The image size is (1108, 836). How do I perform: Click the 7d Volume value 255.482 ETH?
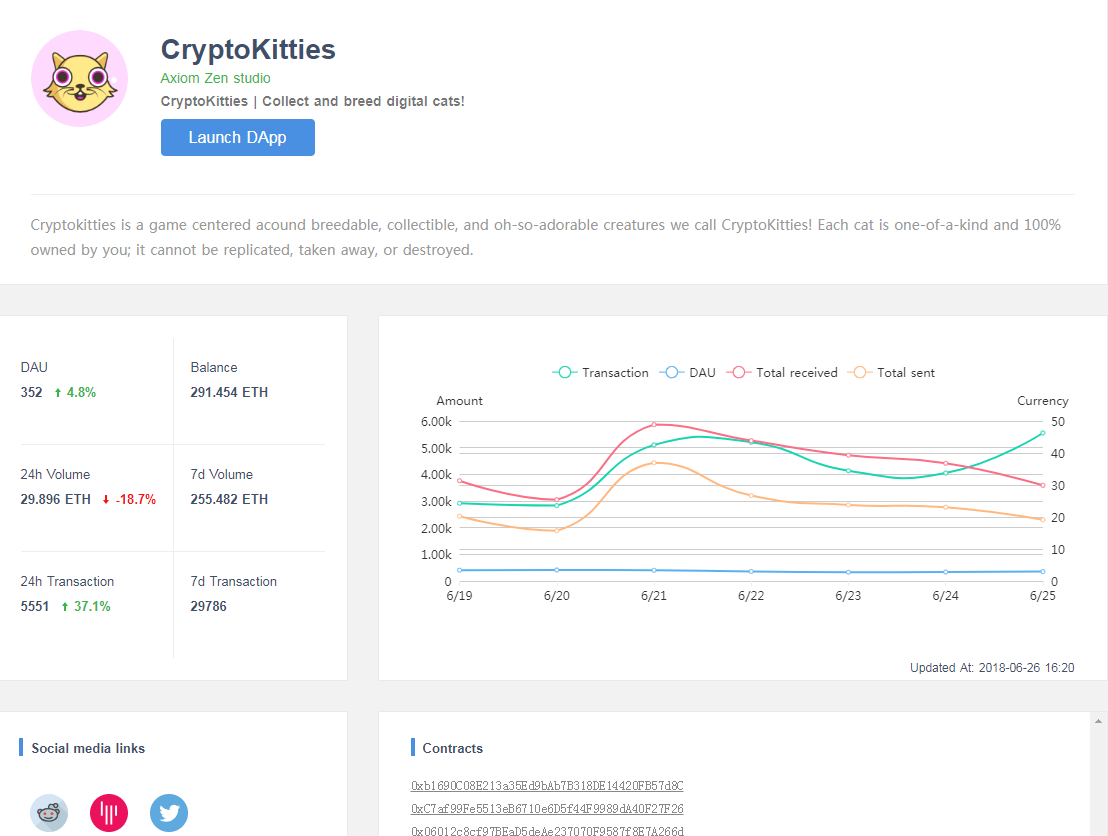click(229, 499)
